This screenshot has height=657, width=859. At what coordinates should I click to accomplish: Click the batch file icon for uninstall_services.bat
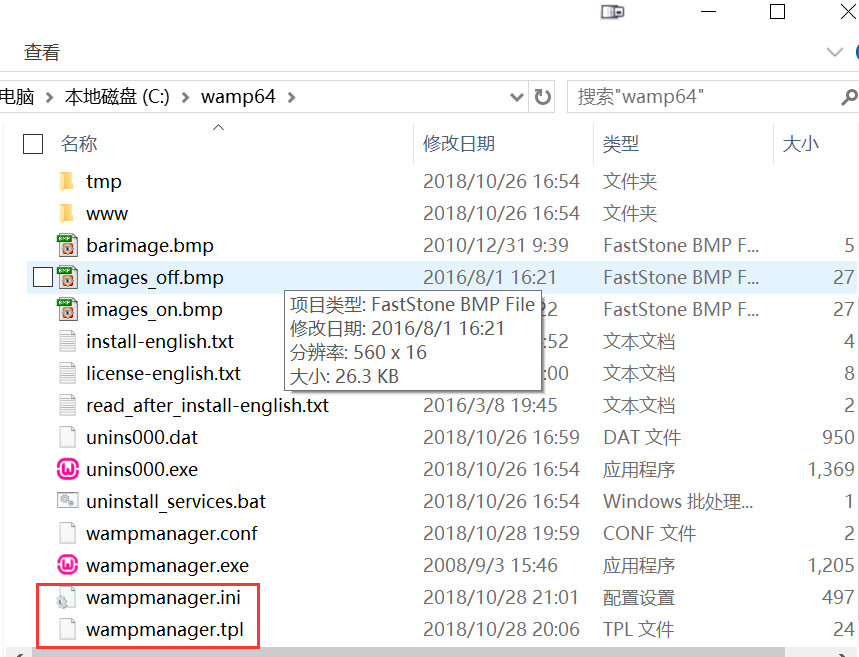point(66,501)
